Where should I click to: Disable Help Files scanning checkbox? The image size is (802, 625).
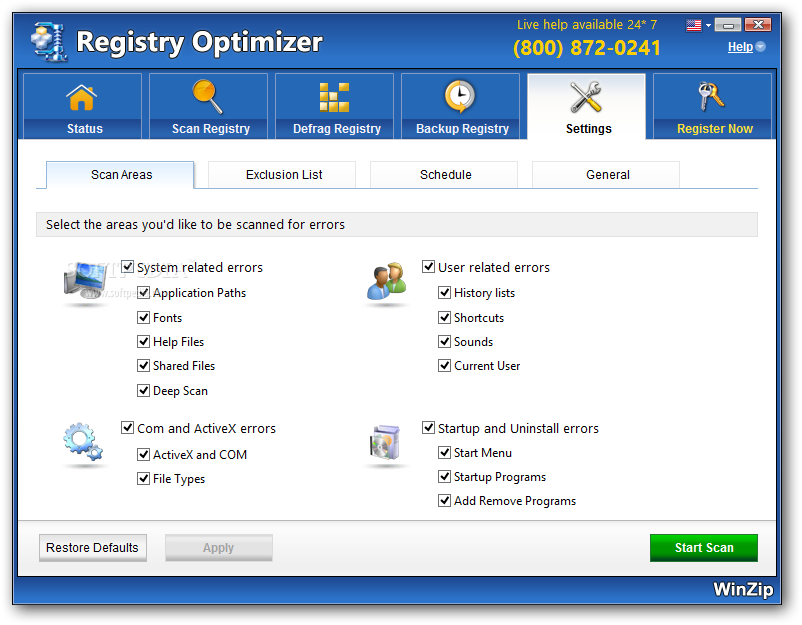[144, 342]
